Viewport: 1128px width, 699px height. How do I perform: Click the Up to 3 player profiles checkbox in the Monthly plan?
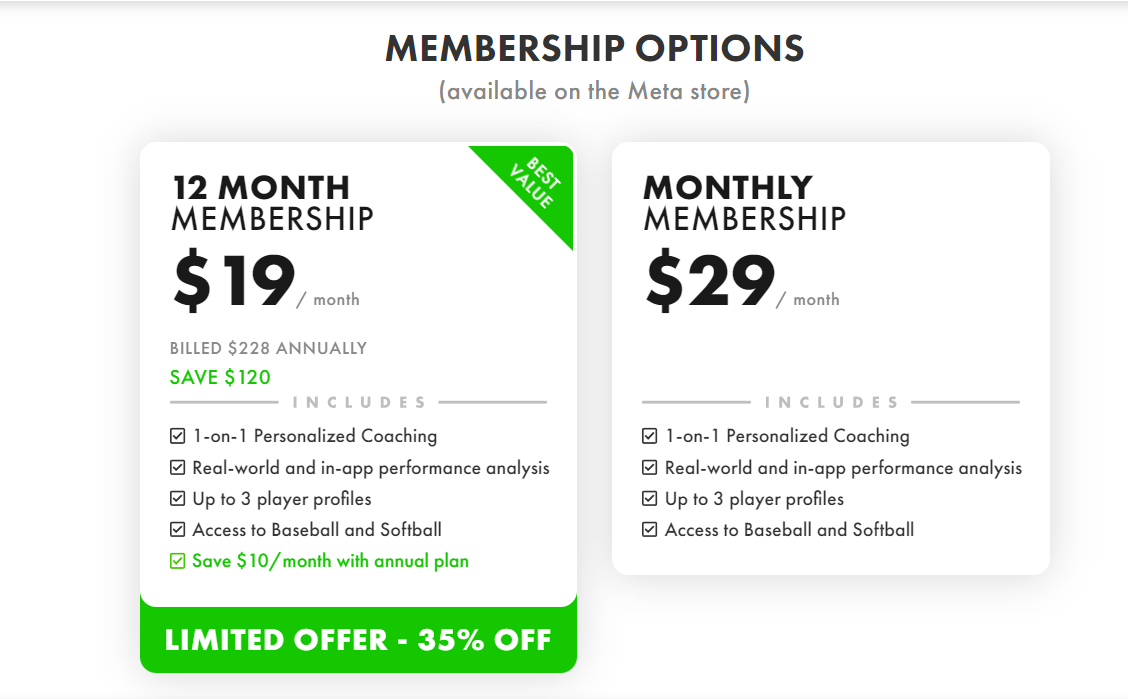(650, 498)
